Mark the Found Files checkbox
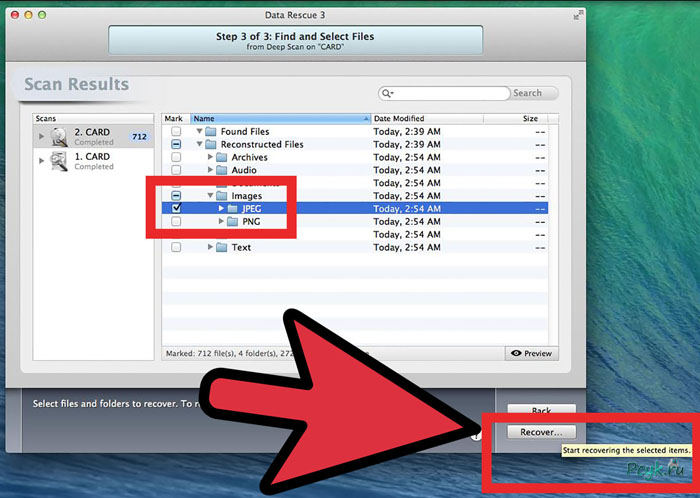Image resolution: width=700 pixels, height=498 pixels. 176,131
